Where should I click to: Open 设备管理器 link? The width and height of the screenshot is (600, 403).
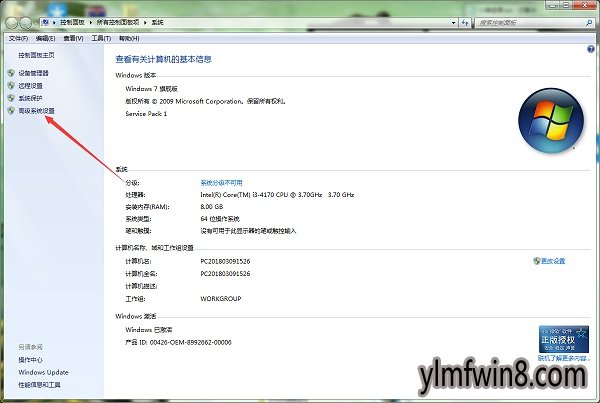34,73
